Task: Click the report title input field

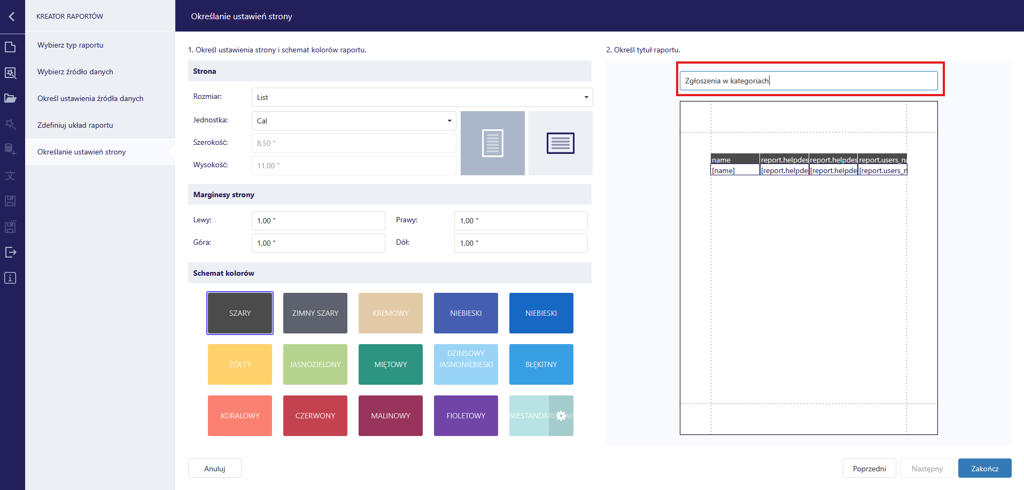Action: pyautogui.click(x=808, y=80)
